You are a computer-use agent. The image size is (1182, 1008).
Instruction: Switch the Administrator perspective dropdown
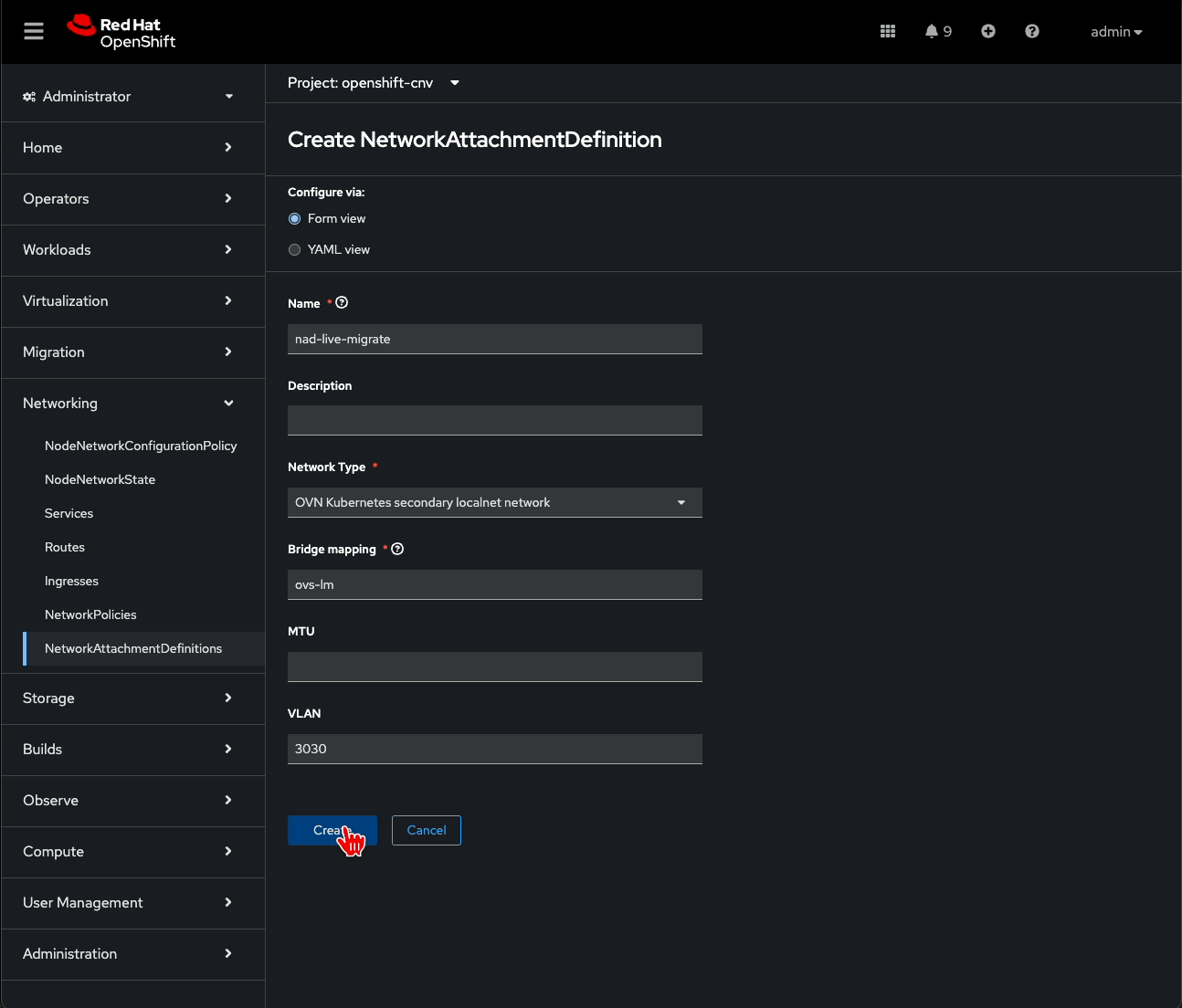click(128, 97)
